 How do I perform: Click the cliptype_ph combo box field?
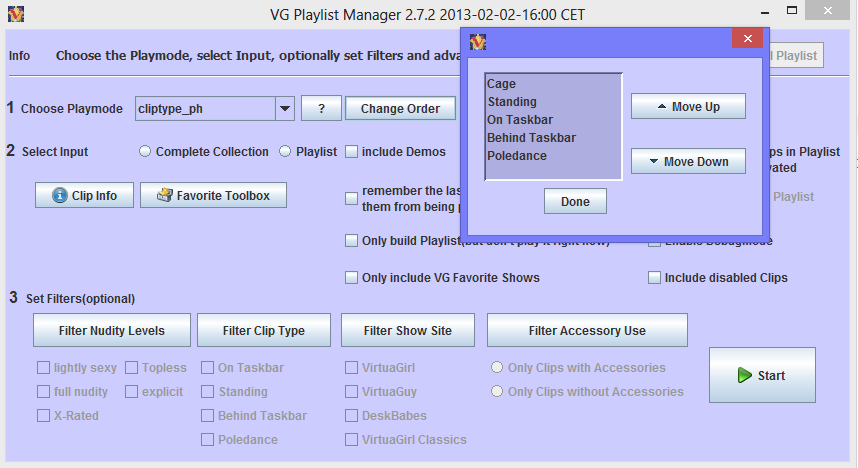[x=203, y=109]
